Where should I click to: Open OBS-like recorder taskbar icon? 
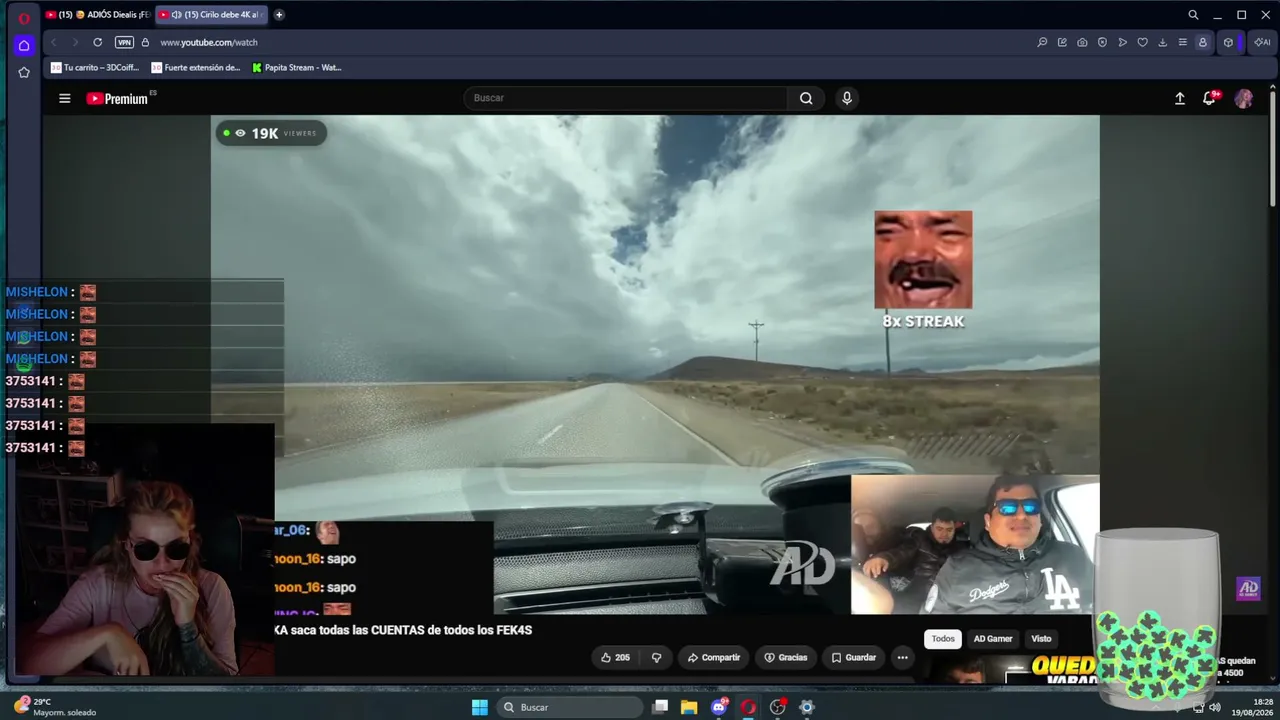(x=778, y=707)
